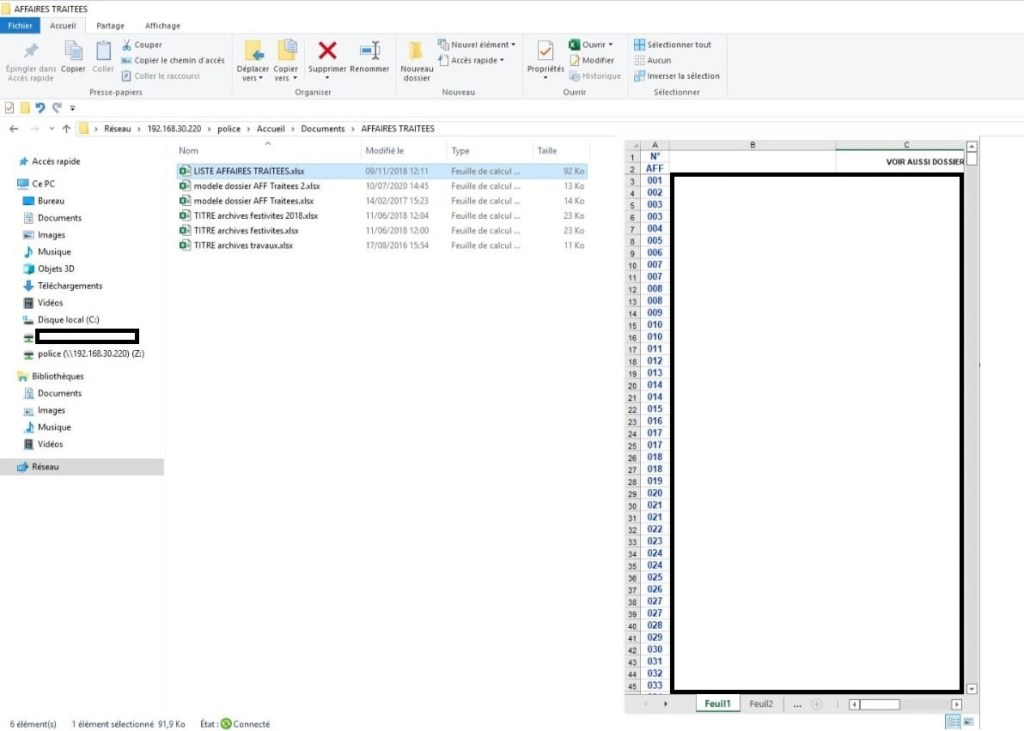The image size is (1024, 731).
Task: Click the Copier icon in Presse-papiers
Action: point(73,51)
